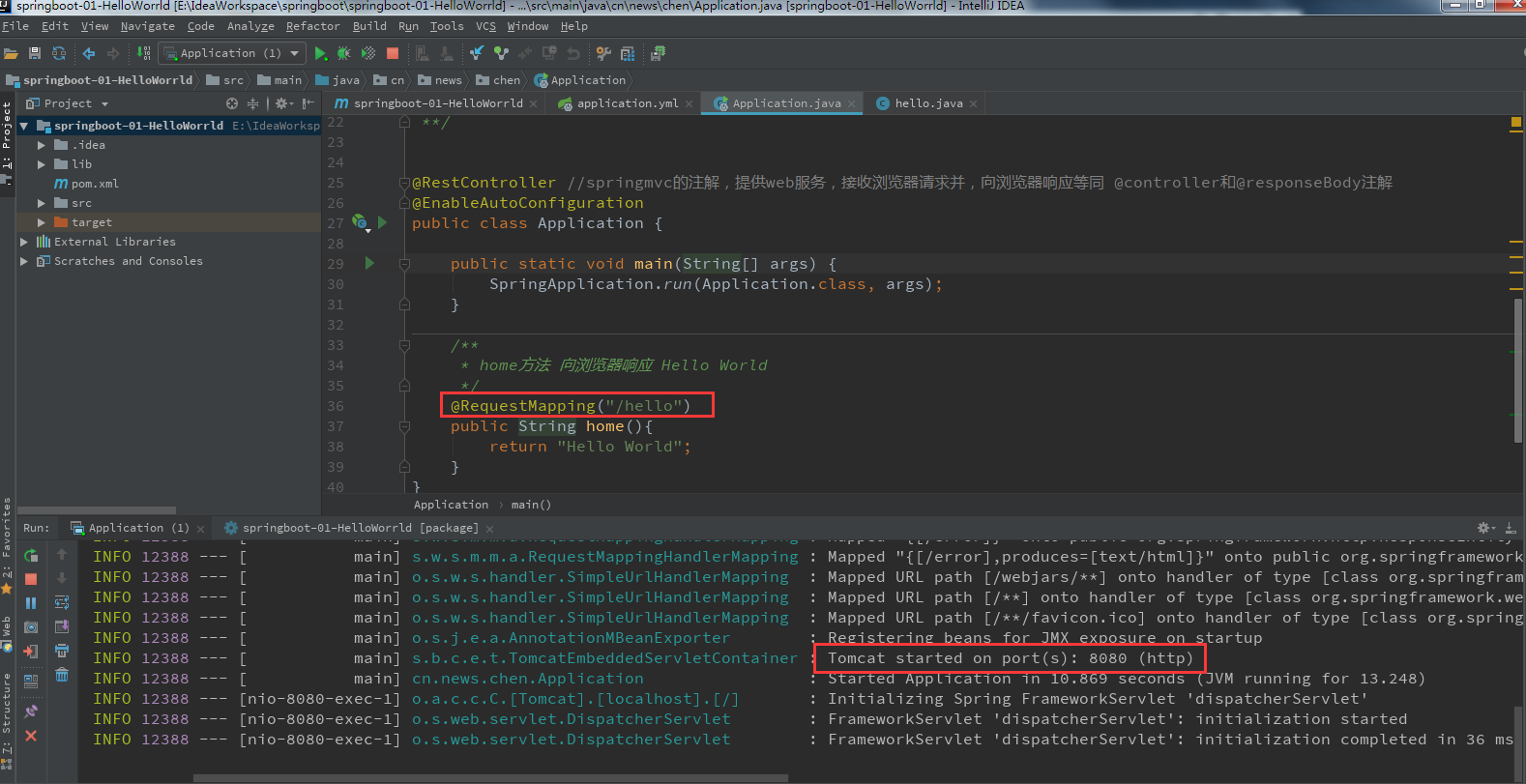Click 'chen' folder in navigation bar
The width and height of the screenshot is (1526, 784).
498,80
